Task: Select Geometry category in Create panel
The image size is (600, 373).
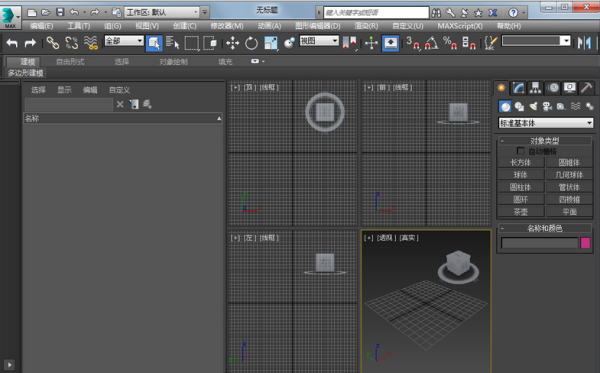Action: pyautogui.click(x=505, y=106)
